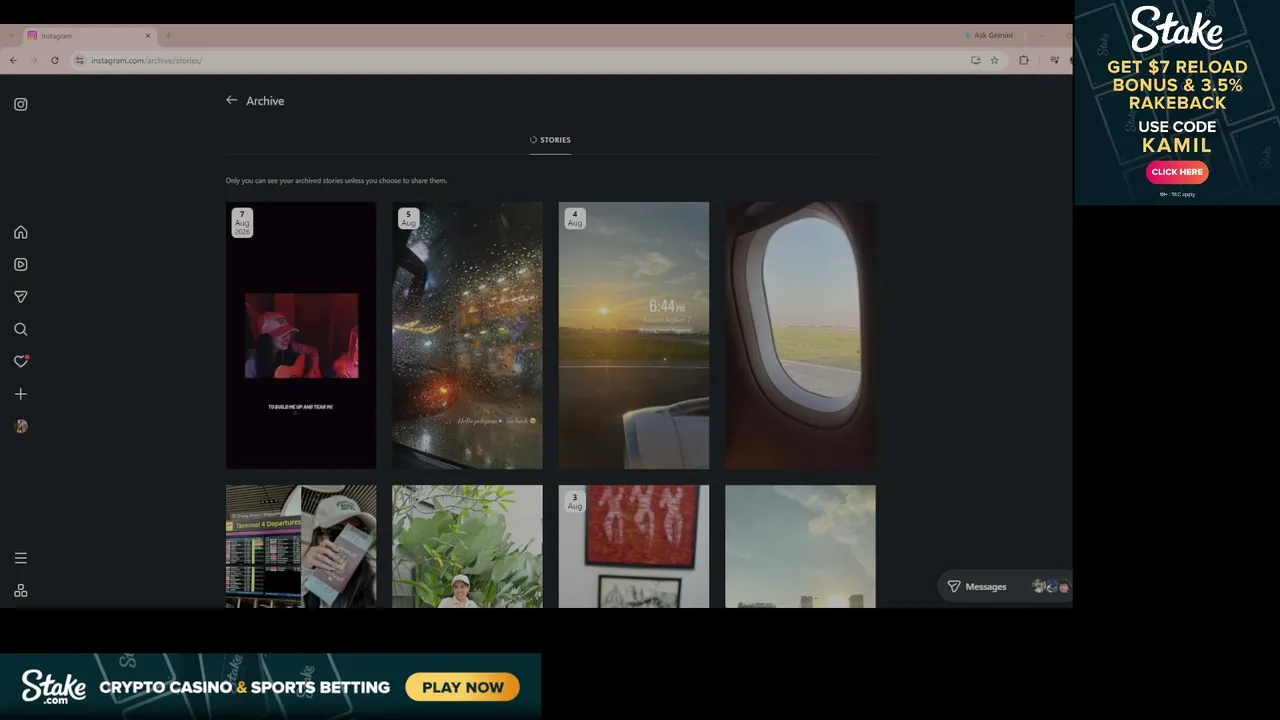This screenshot has height=720, width=1280.
Task: Click the 'Only you can see your archived stories' note
Action: point(336,181)
